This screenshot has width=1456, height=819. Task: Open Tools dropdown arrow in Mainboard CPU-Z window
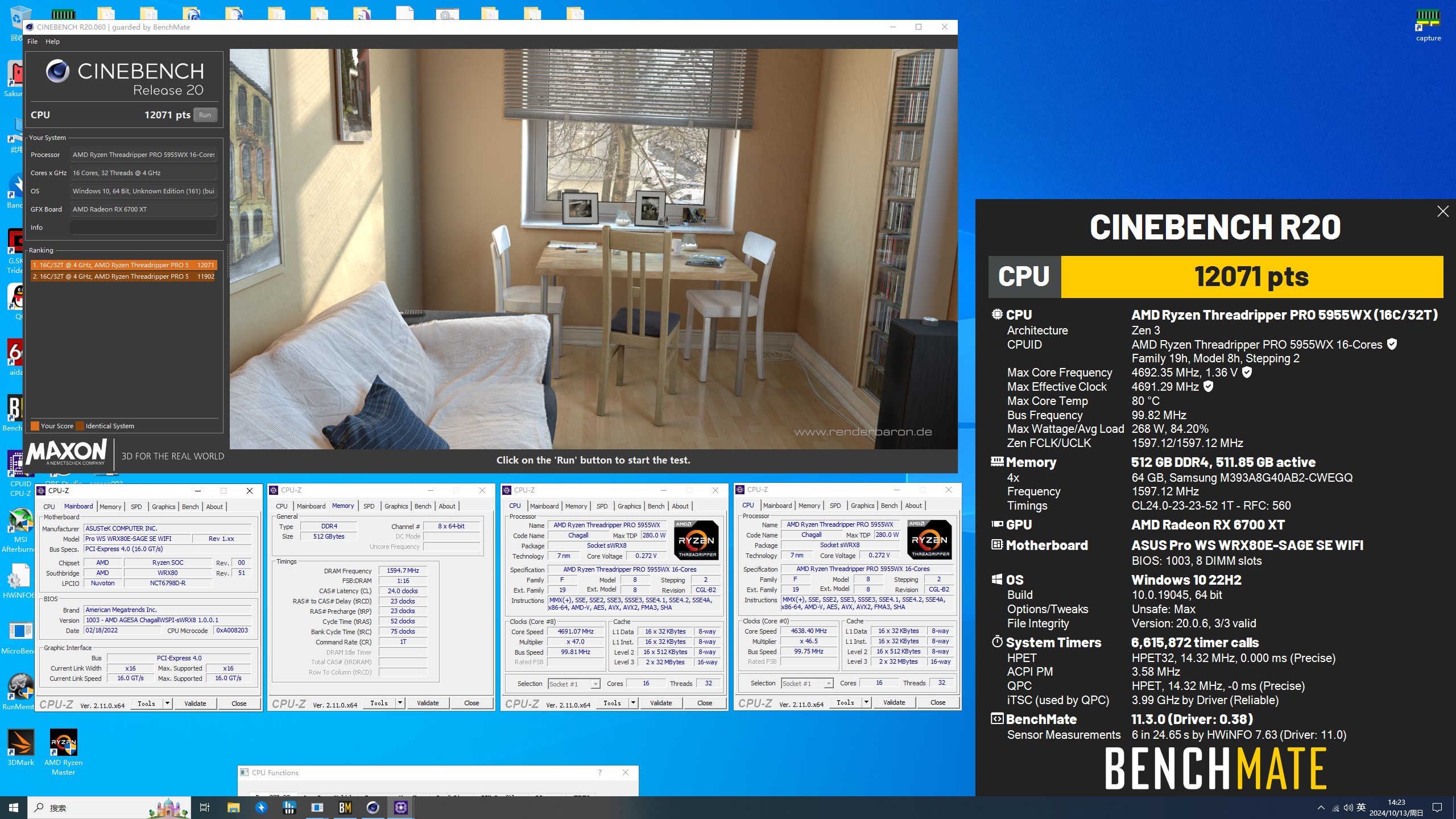point(167,704)
